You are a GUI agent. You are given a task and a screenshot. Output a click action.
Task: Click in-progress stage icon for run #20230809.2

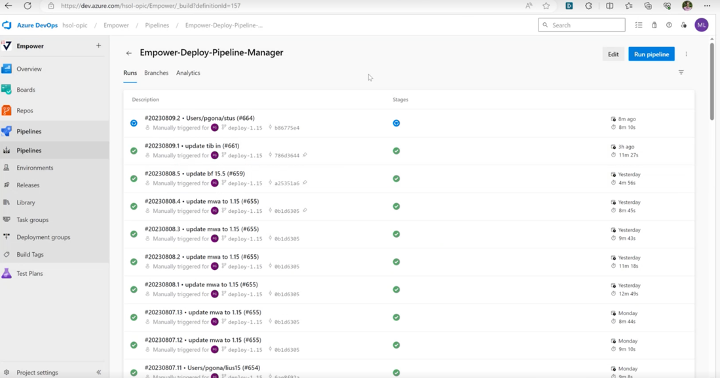point(396,123)
